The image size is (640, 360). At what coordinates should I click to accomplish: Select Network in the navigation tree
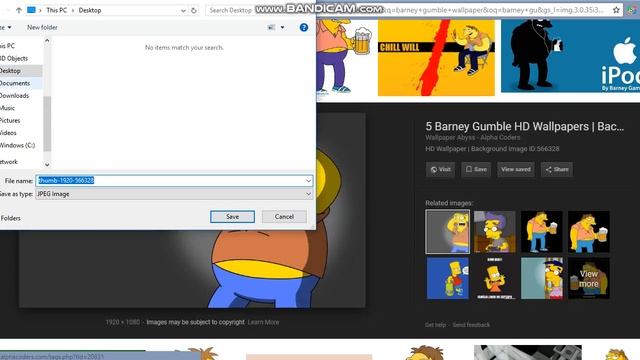[x=20, y=162]
